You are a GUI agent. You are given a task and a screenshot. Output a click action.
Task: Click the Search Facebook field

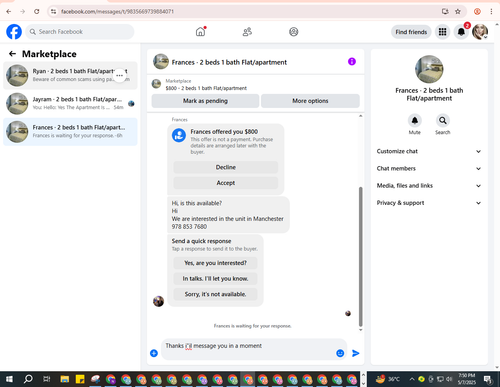(x=80, y=32)
